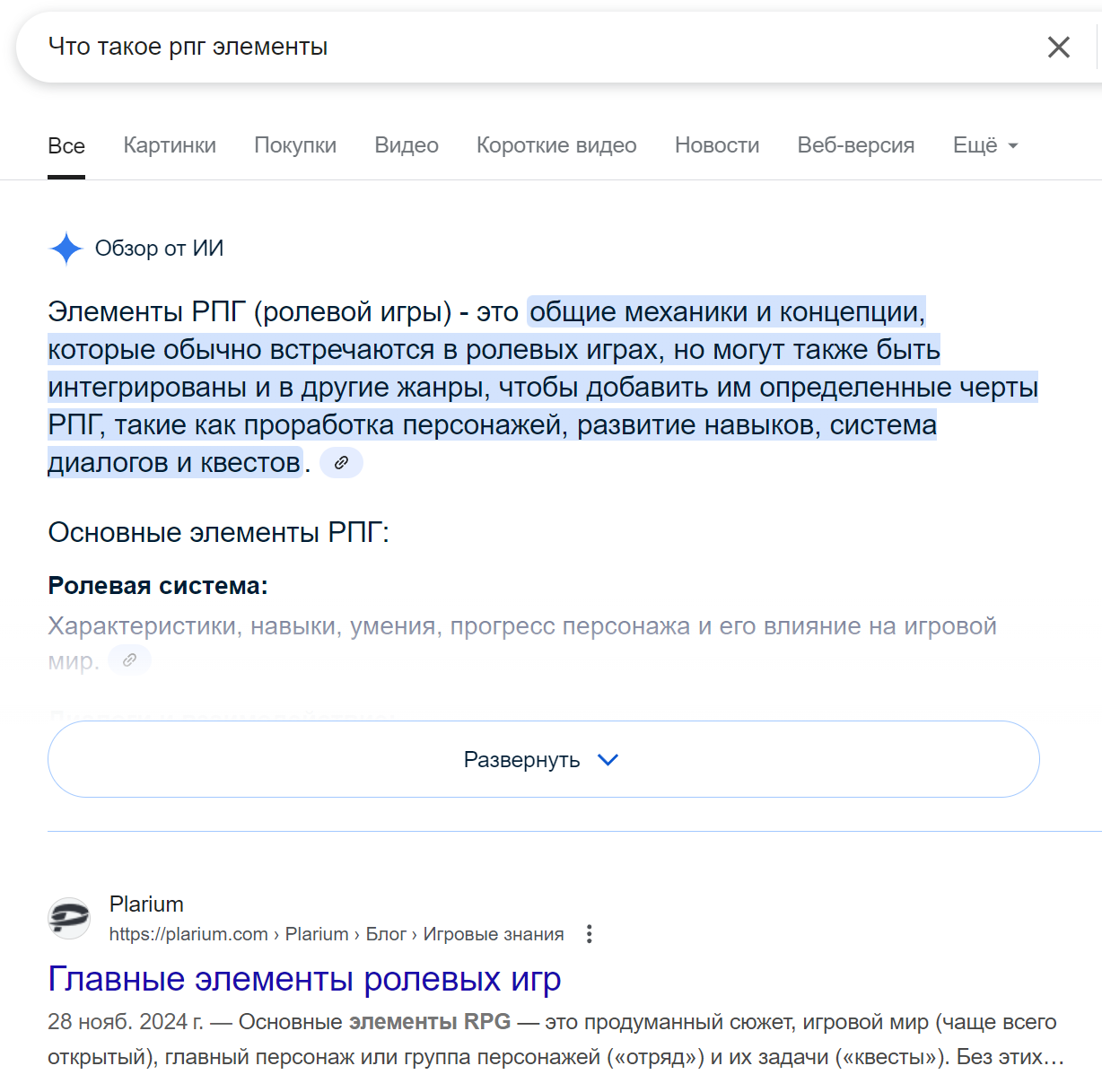Open source link chip after 'квестов'

pyautogui.click(x=341, y=463)
